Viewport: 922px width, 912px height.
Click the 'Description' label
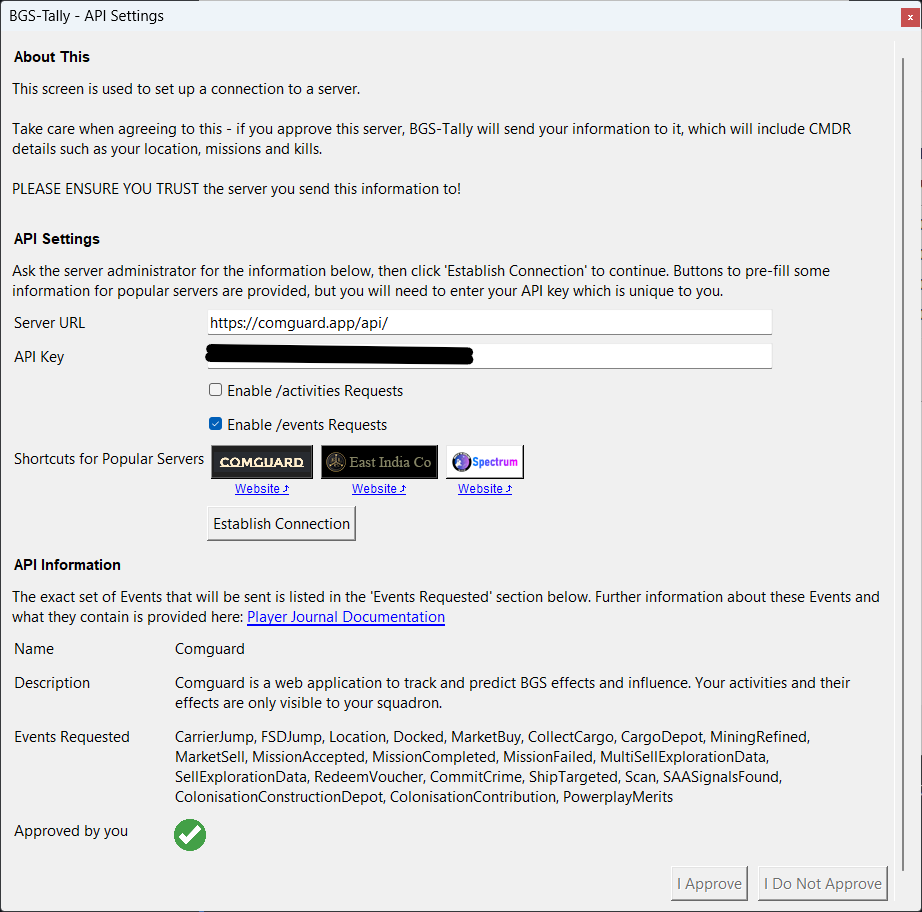tap(52, 683)
